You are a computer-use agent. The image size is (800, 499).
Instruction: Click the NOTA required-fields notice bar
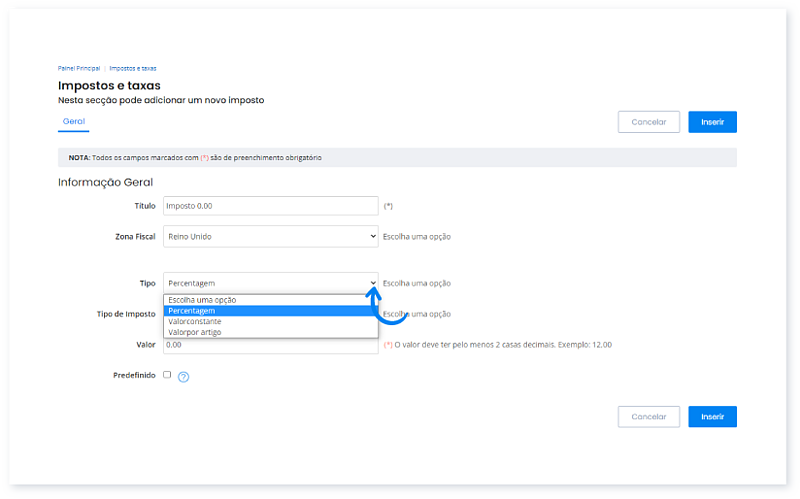397,158
